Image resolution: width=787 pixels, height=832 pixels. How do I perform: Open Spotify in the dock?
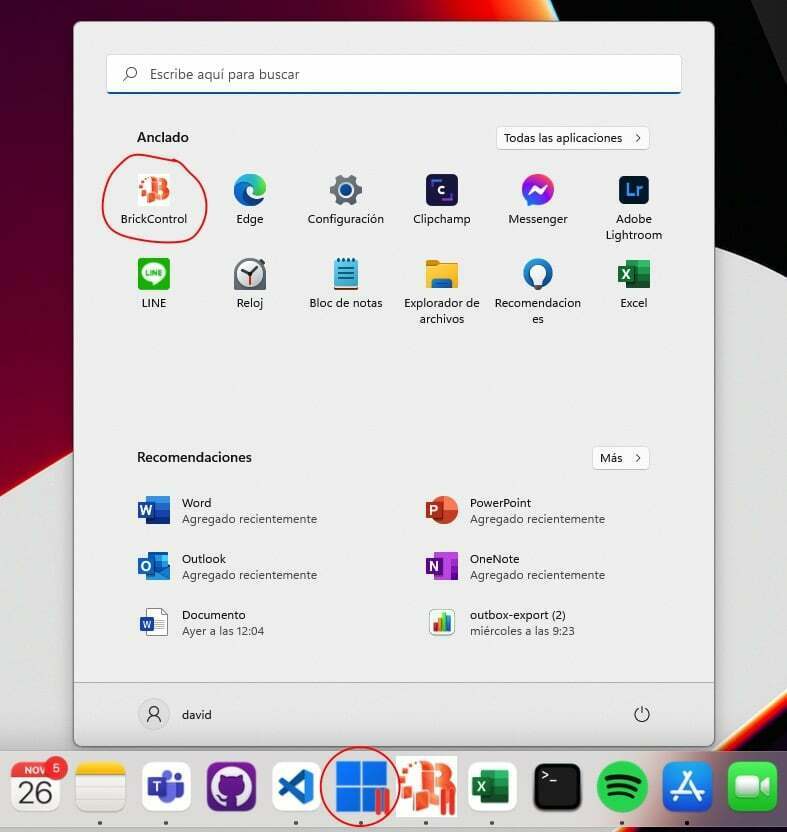[x=622, y=787]
